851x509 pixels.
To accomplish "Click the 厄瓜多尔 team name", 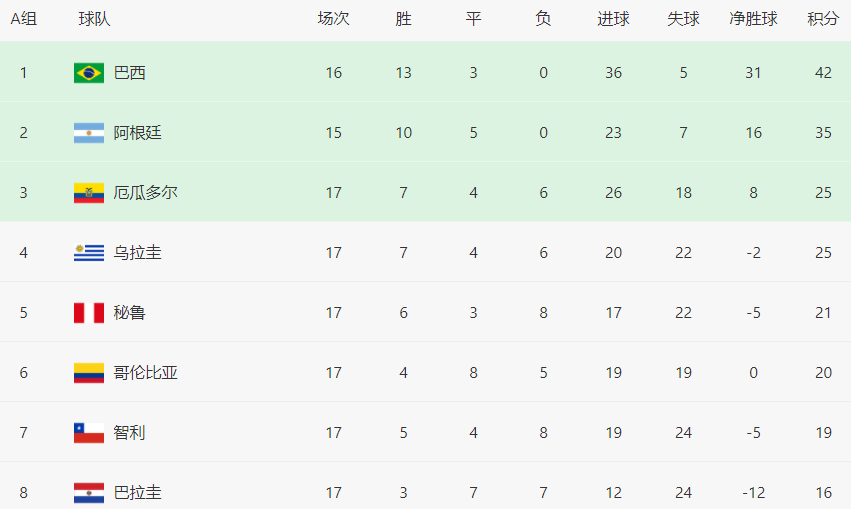I will [145, 193].
